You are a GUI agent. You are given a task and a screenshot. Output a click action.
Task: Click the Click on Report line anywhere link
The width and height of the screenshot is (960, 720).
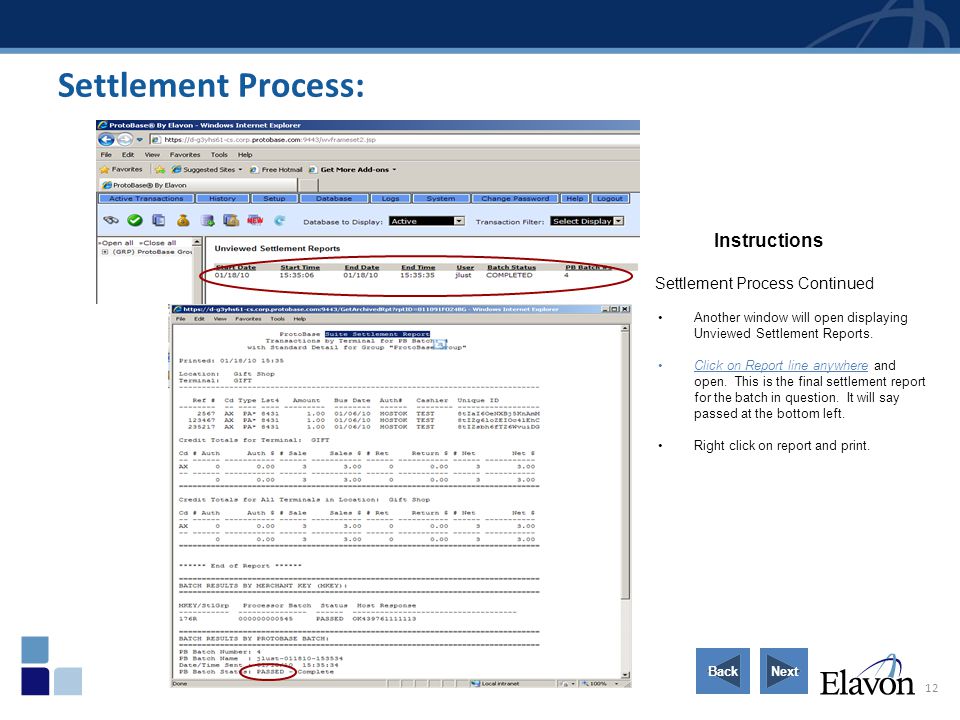[781, 366]
